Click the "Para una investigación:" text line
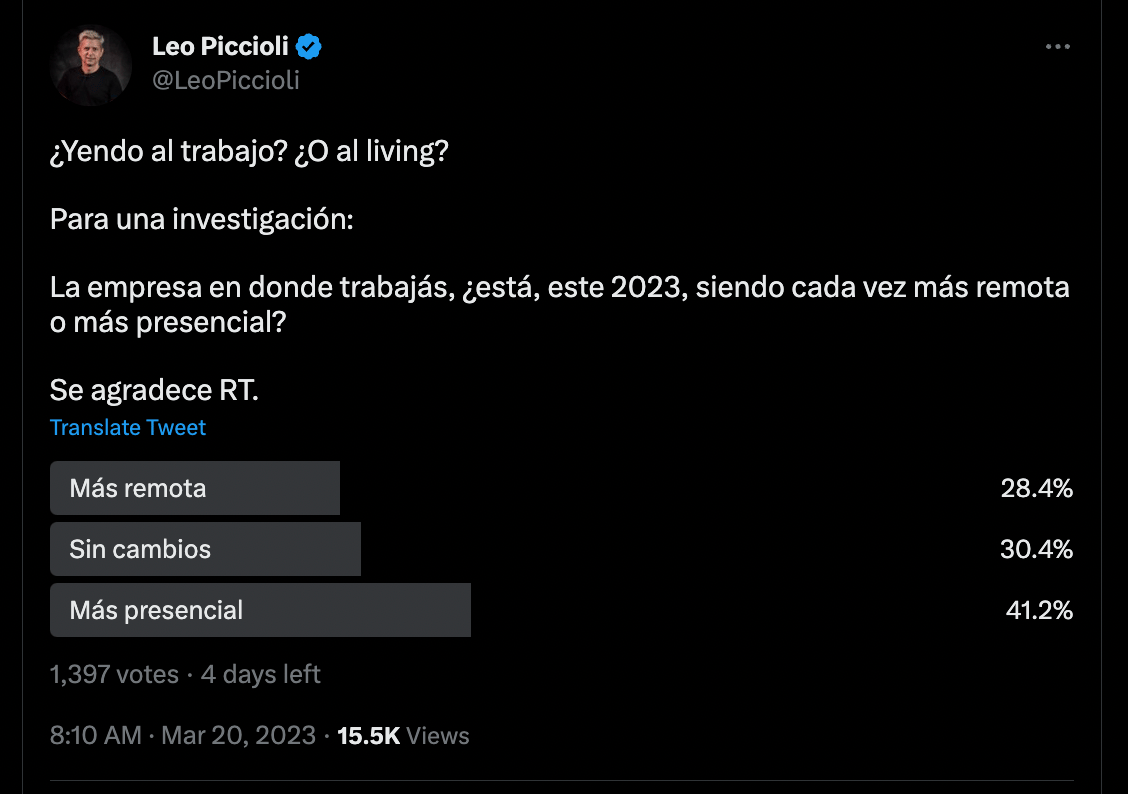The height and width of the screenshot is (794, 1128). [201, 219]
